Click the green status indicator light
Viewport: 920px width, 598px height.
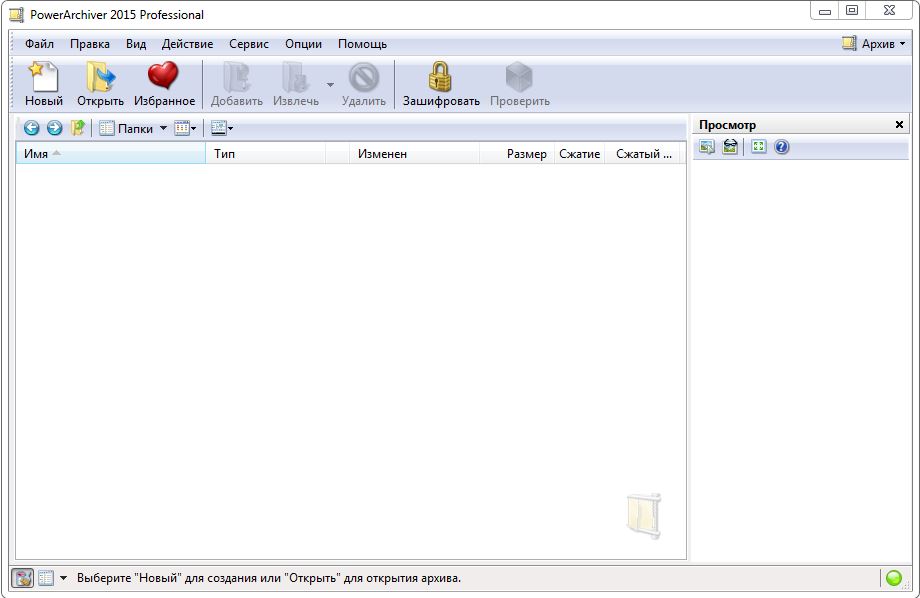[x=894, y=578]
